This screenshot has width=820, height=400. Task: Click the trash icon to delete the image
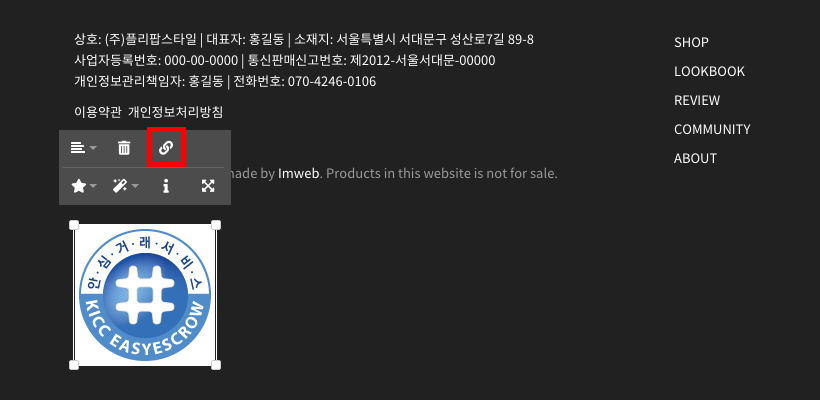124,148
